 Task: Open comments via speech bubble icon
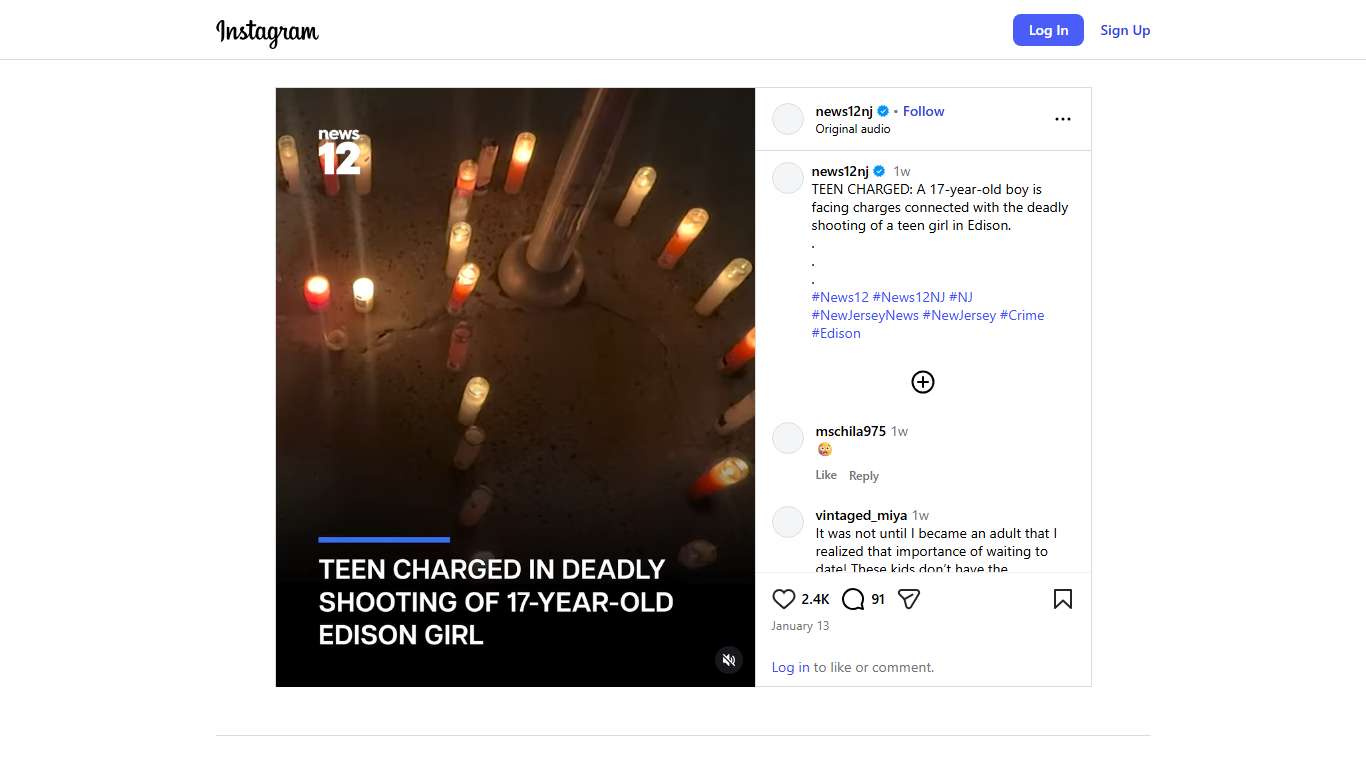click(853, 599)
